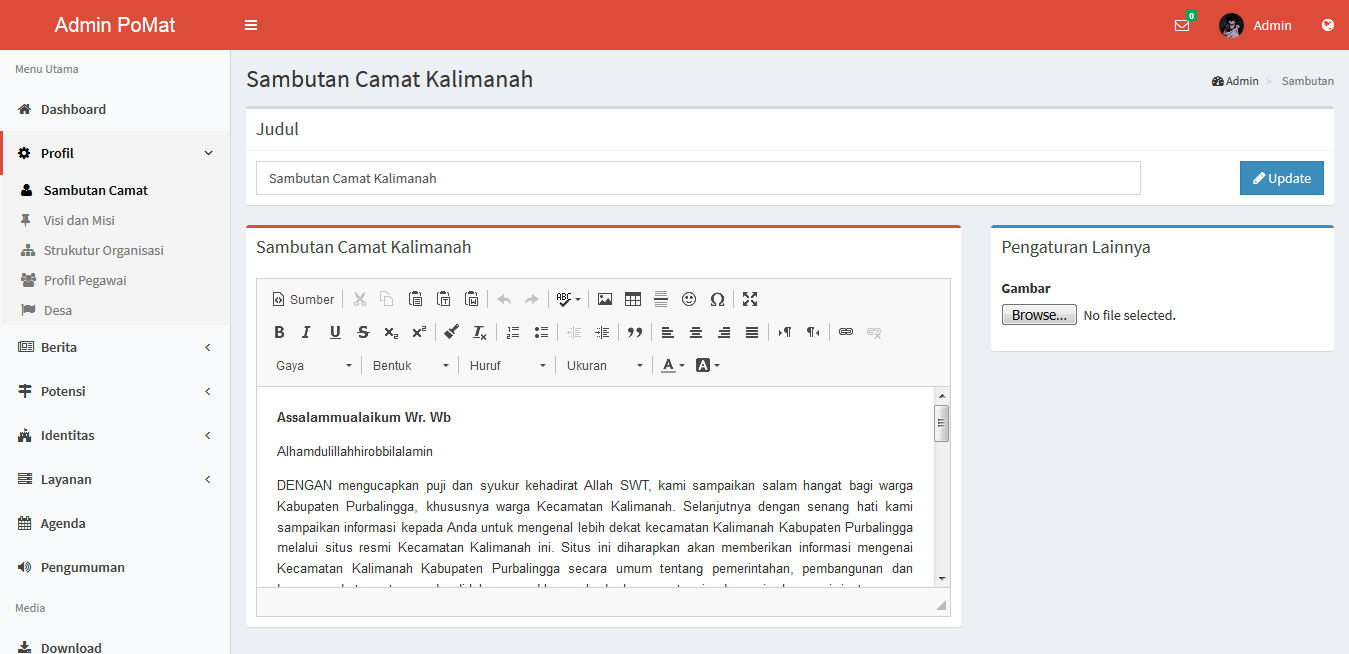
Task: Collapse the Profil sidebar menu
Action: click(113, 152)
